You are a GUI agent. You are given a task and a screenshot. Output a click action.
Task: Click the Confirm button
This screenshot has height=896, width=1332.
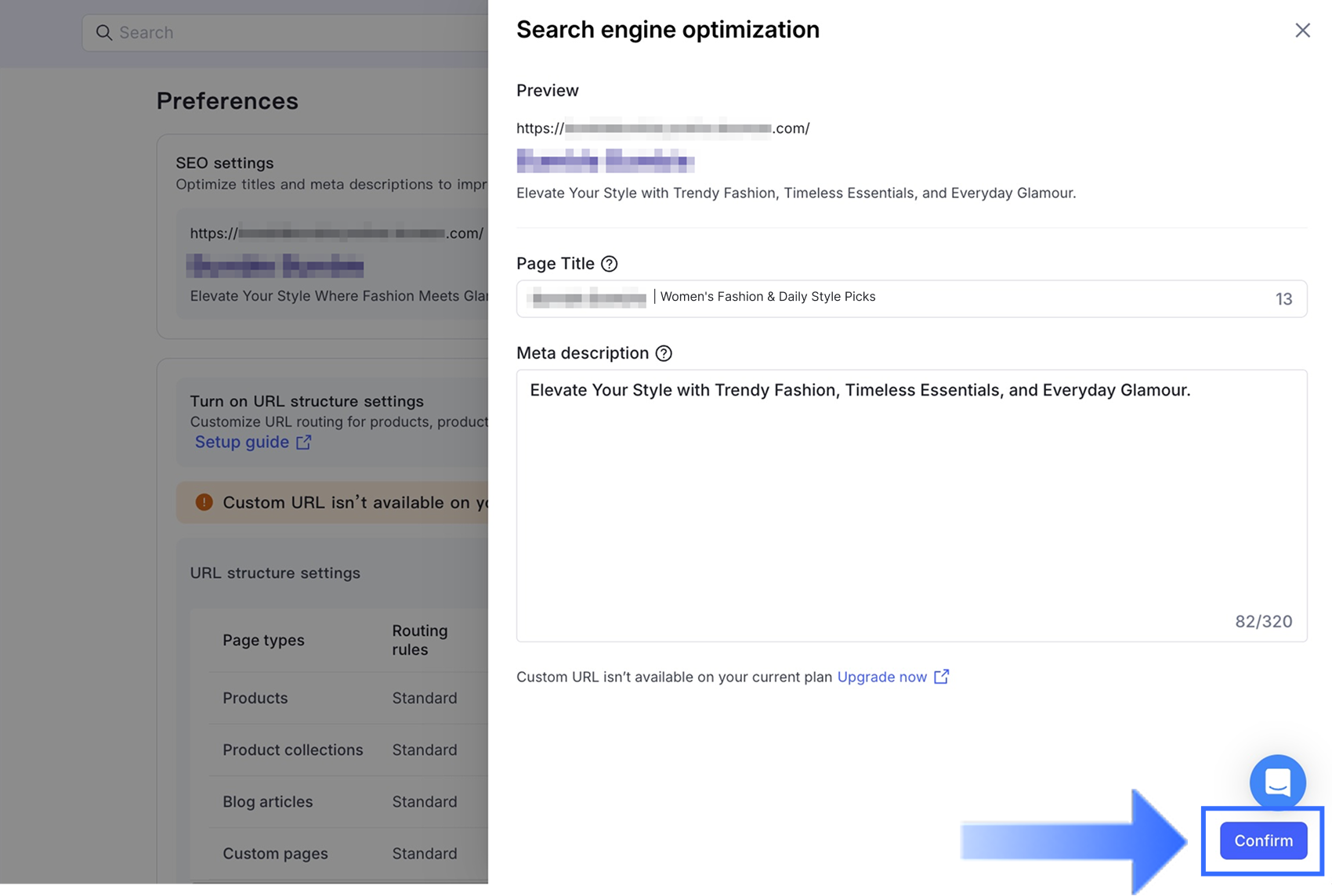(x=1263, y=840)
